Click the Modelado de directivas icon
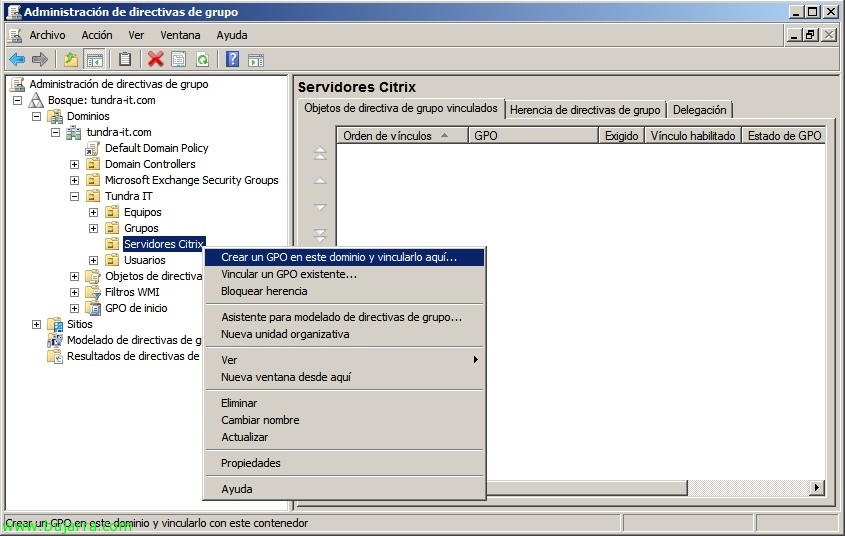Image resolution: width=845 pixels, height=536 pixels. click(x=55, y=340)
